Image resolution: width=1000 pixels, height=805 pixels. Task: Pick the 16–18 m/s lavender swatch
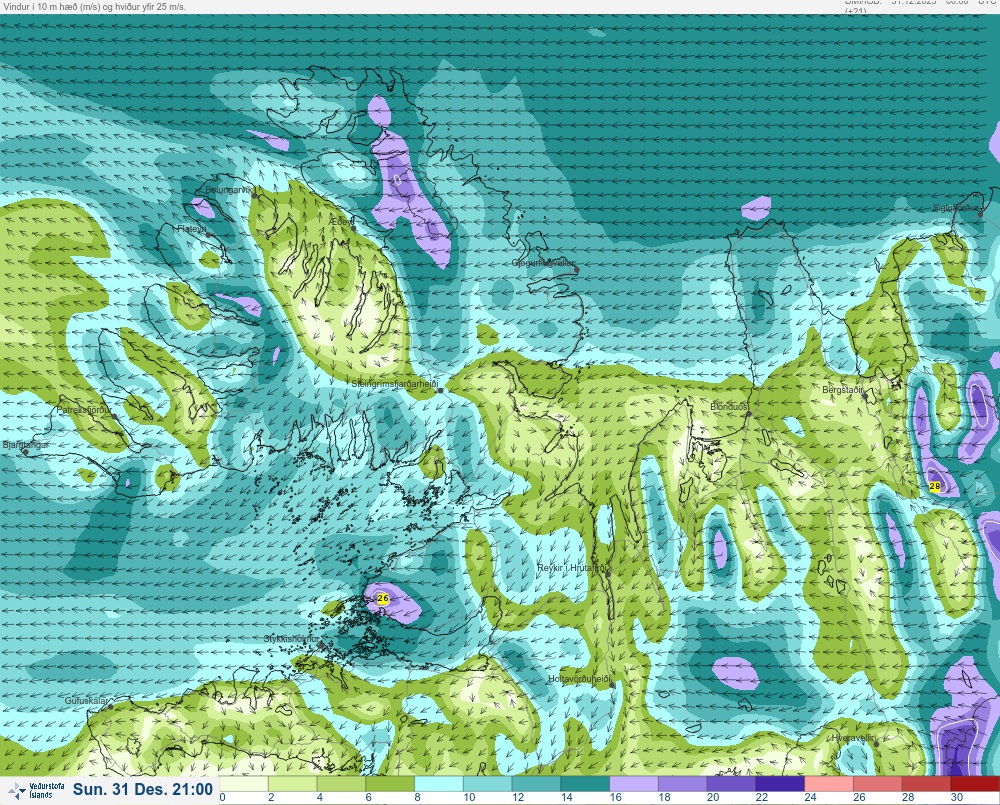(634, 783)
